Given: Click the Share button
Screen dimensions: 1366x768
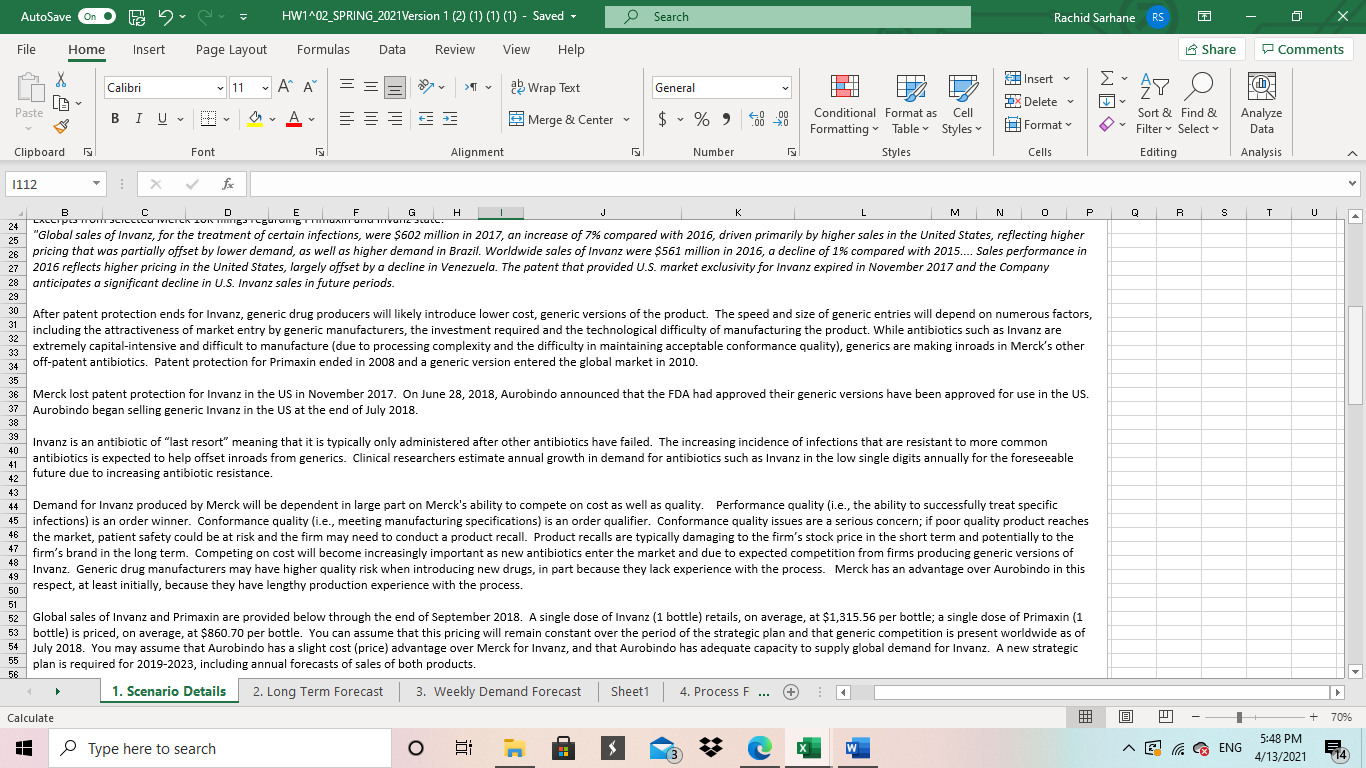Looking at the screenshot, I should [1211, 50].
